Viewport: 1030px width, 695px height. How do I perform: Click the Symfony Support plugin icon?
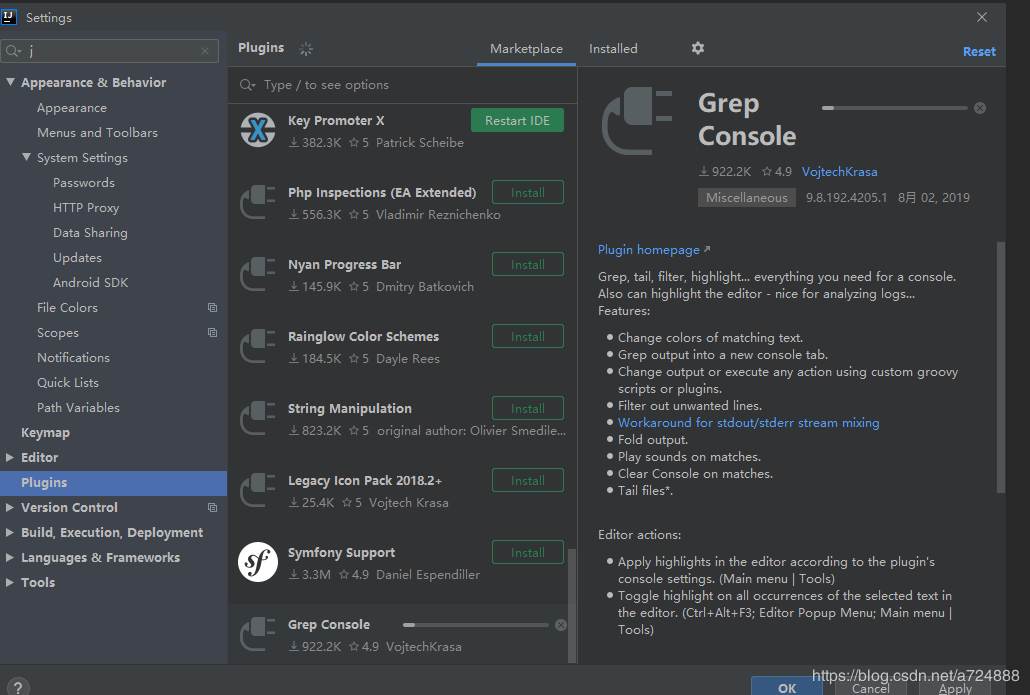258,562
